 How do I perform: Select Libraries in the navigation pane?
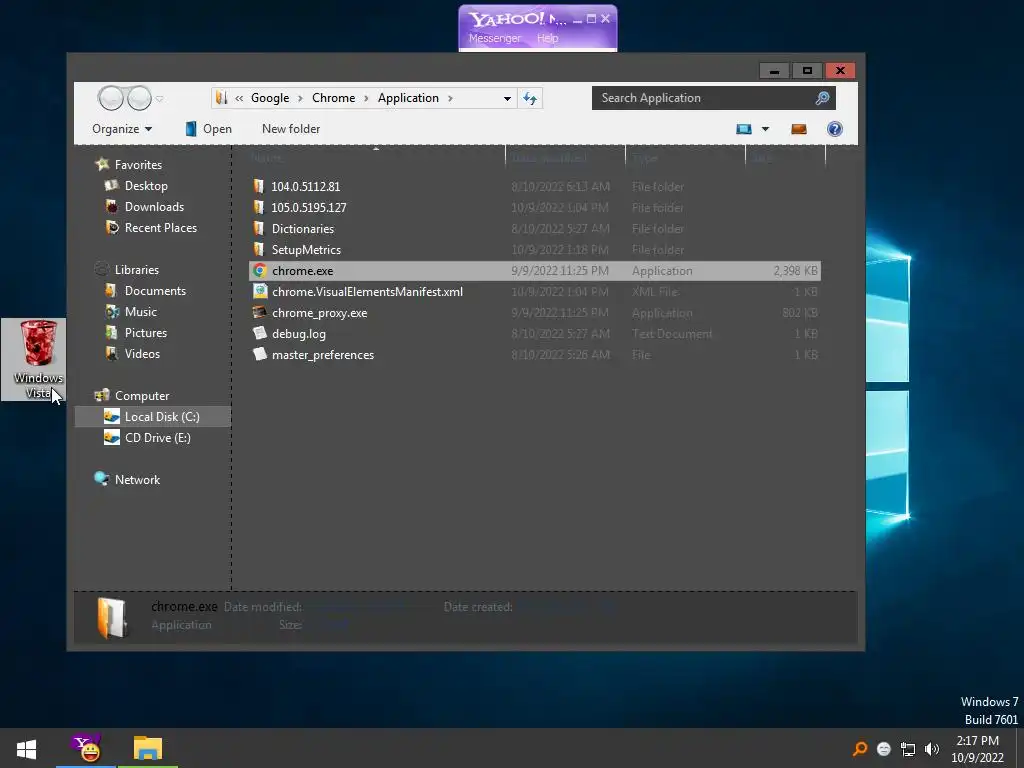127,269
